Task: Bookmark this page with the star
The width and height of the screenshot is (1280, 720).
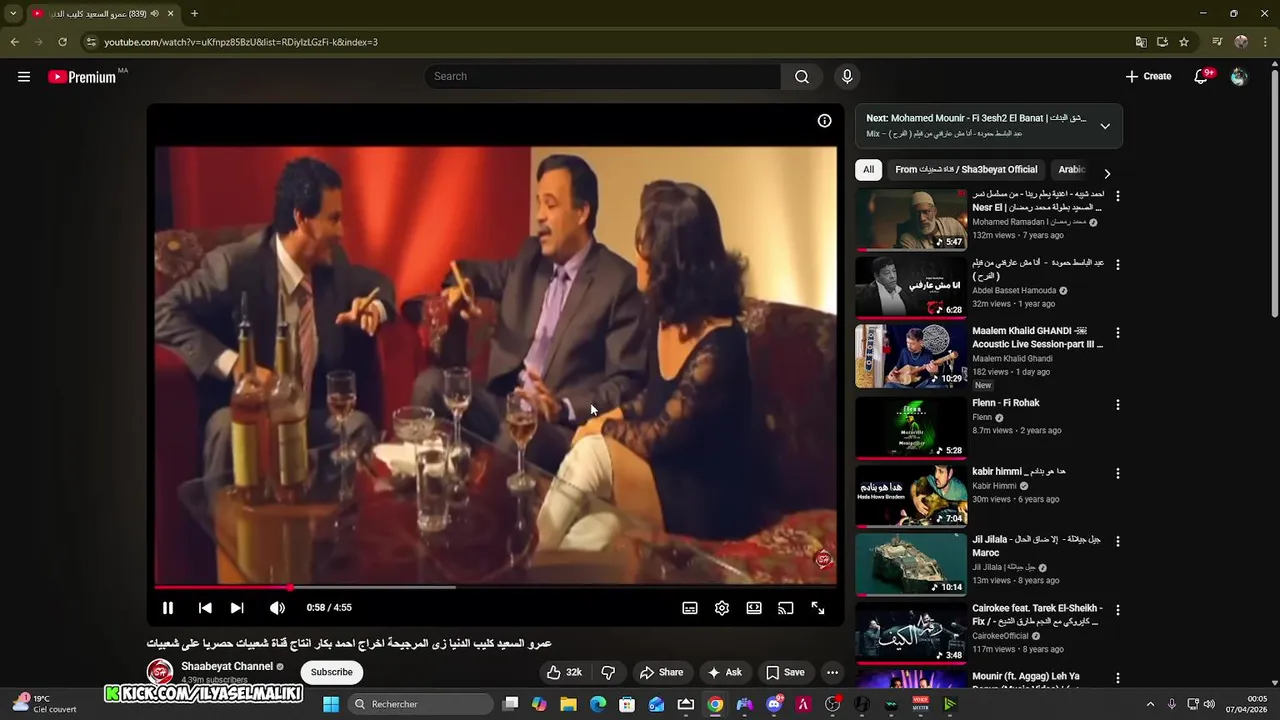Action: pos(1184,42)
